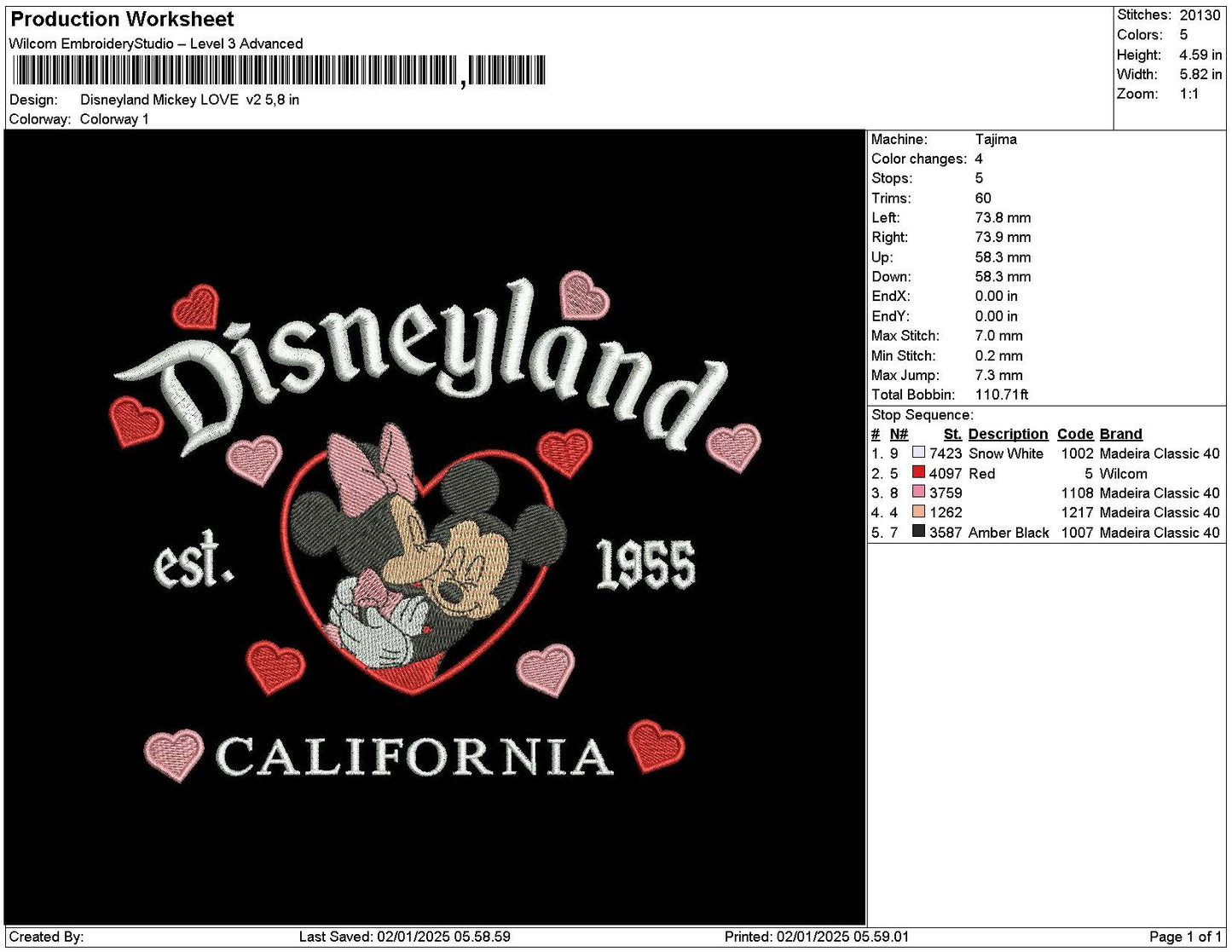Click the Up value 58.3 mm
1232x952 pixels.
1003,257
